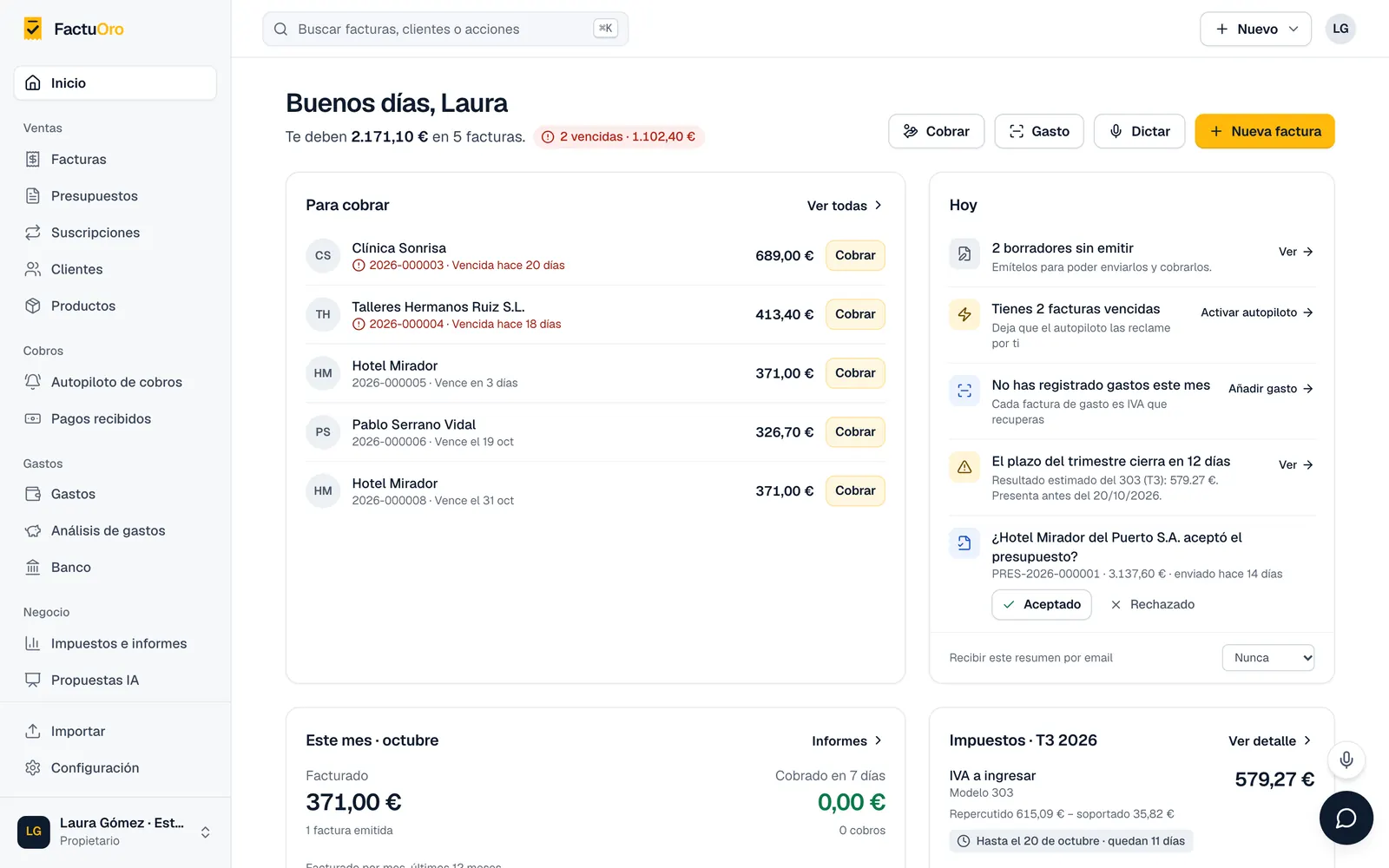The width and height of the screenshot is (1389, 868).
Task: Cobrar the Clínica Sonrisa invoice
Action: [855, 255]
